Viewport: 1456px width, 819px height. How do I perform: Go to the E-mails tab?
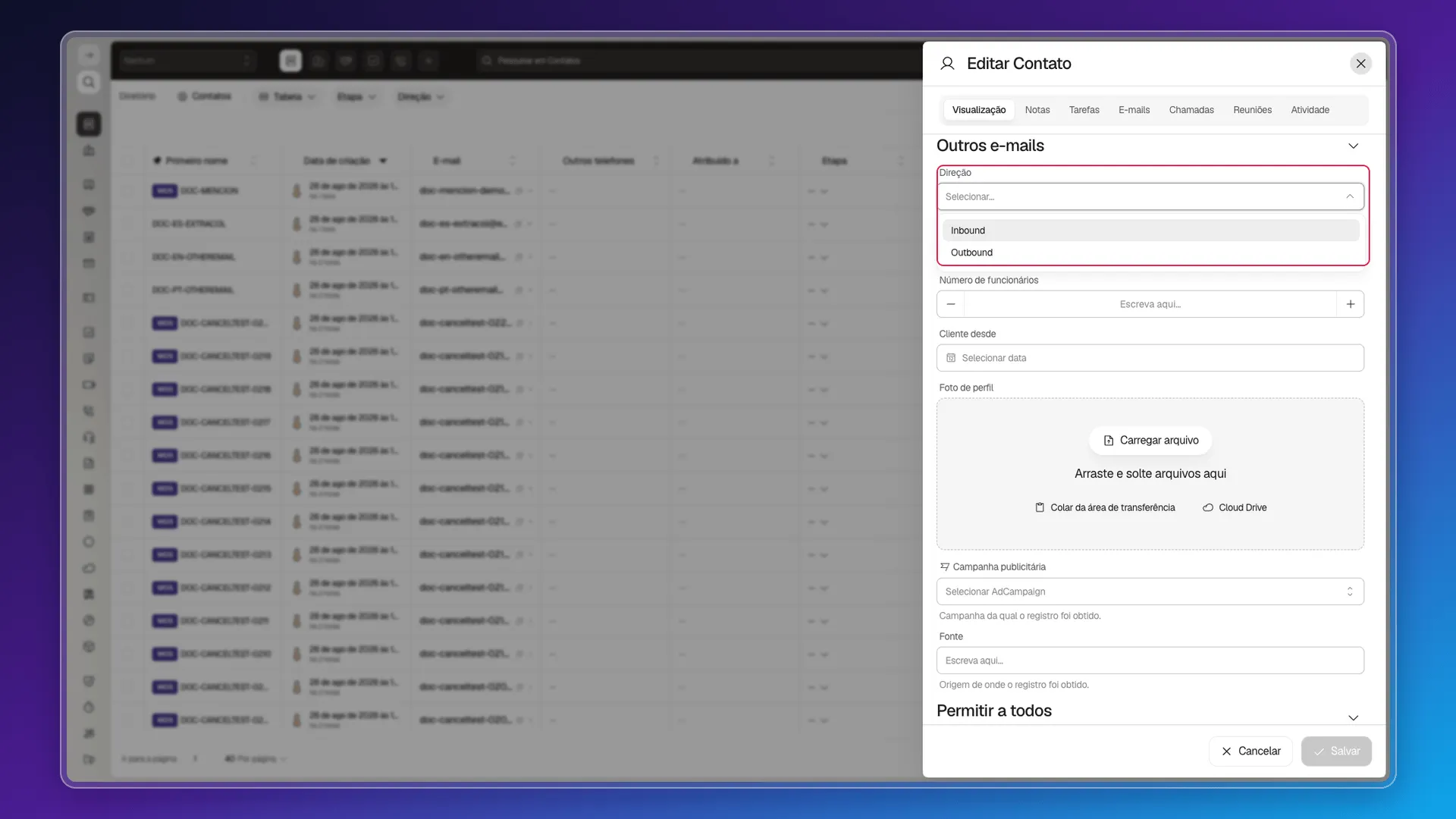[x=1134, y=110]
